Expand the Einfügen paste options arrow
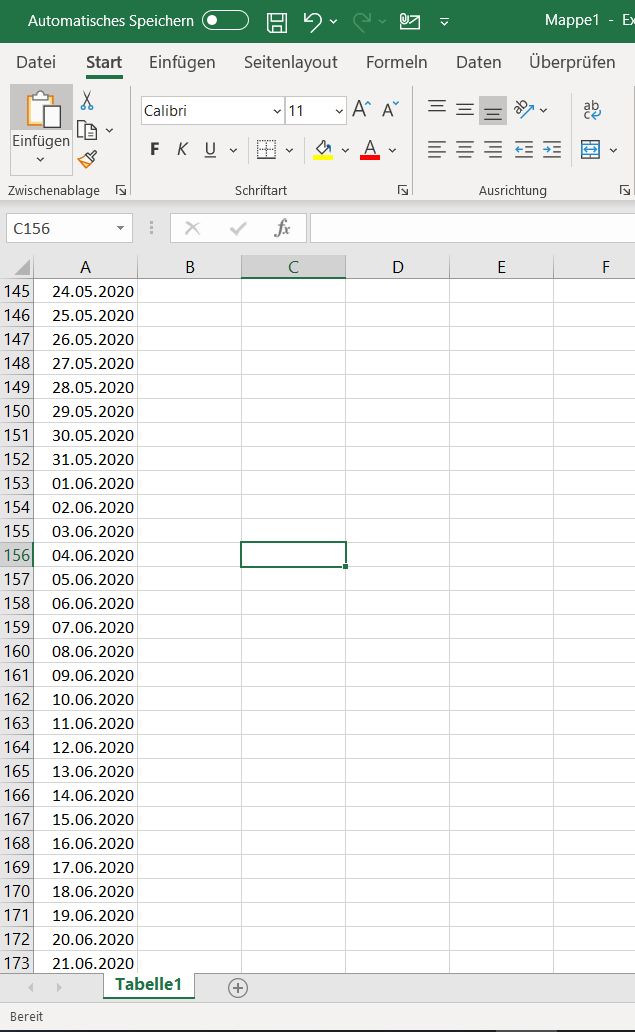 [41, 159]
